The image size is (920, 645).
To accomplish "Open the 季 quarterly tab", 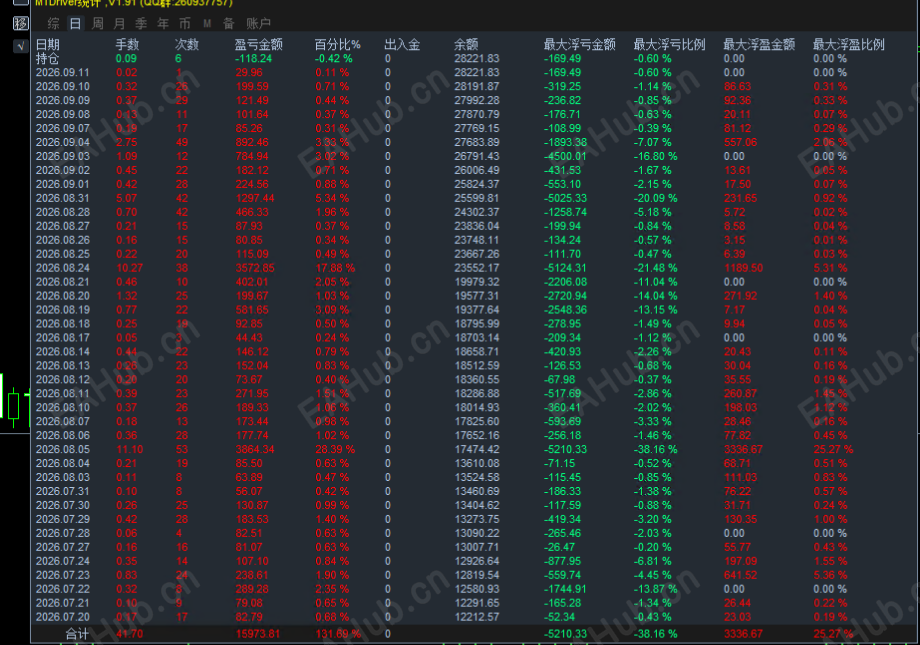I will 141,23.
